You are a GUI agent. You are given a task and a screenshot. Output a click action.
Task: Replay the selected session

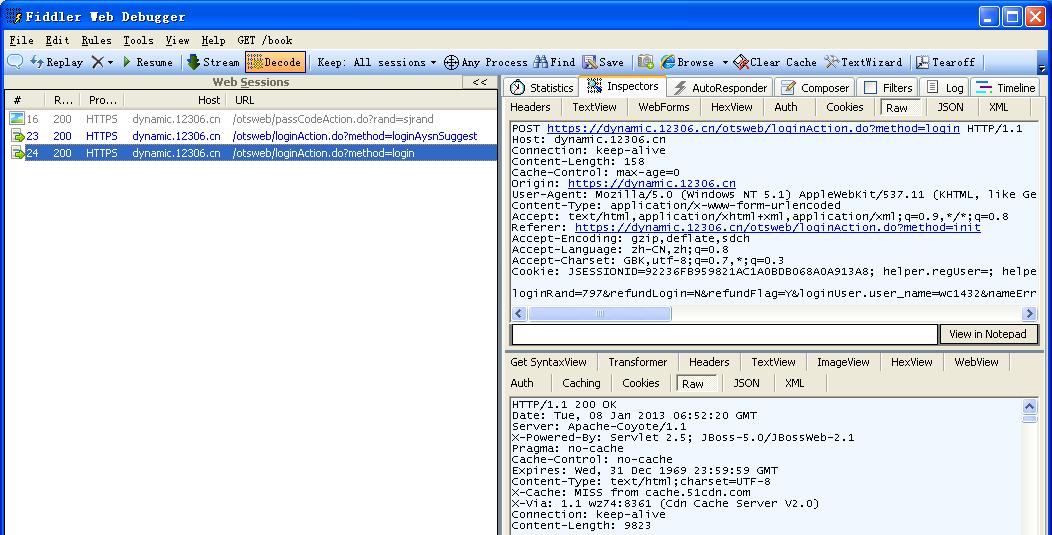coord(57,62)
